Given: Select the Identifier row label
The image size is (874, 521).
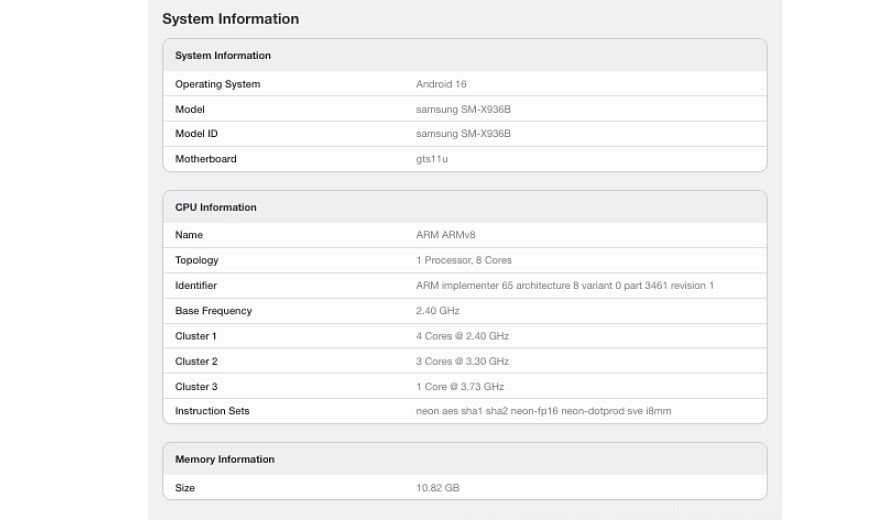Looking at the screenshot, I should (196, 285).
